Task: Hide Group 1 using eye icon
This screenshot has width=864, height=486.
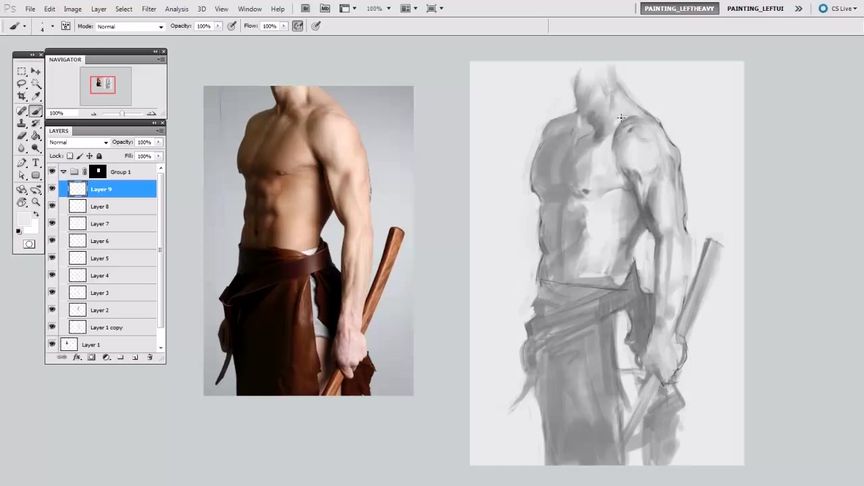Action: pos(52,172)
